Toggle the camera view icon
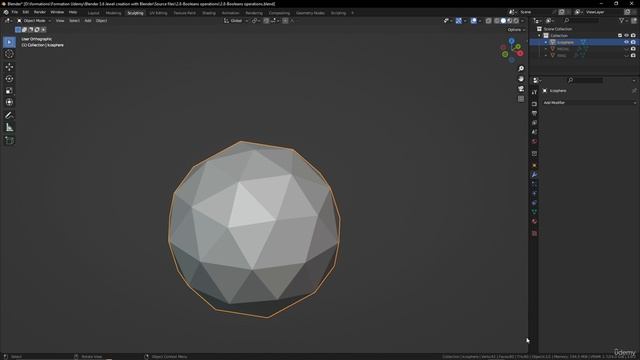 point(521,89)
